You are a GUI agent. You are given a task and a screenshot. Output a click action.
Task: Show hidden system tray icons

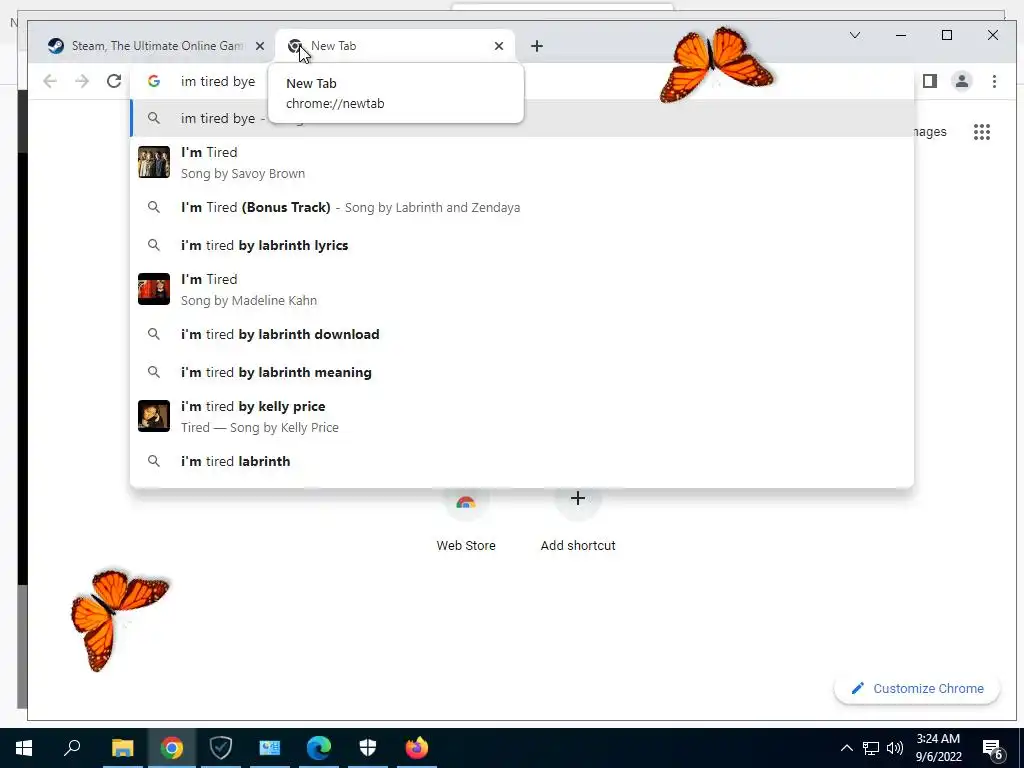[x=846, y=748]
